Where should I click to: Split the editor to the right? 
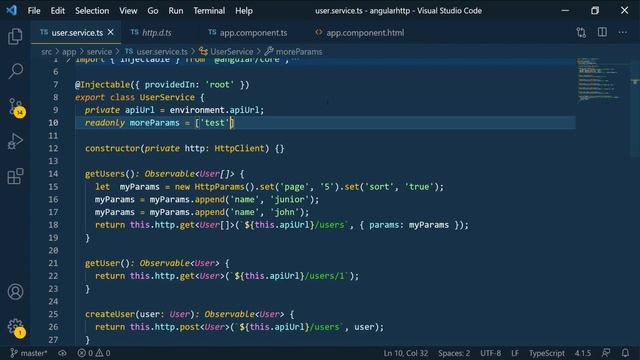point(602,32)
